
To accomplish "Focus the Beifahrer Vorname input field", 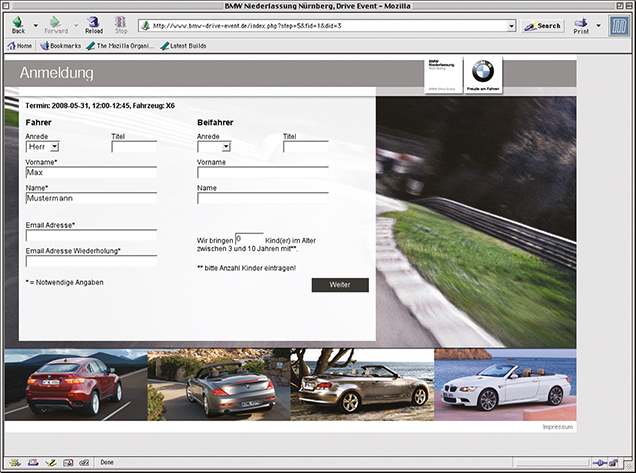I will coord(262,172).
